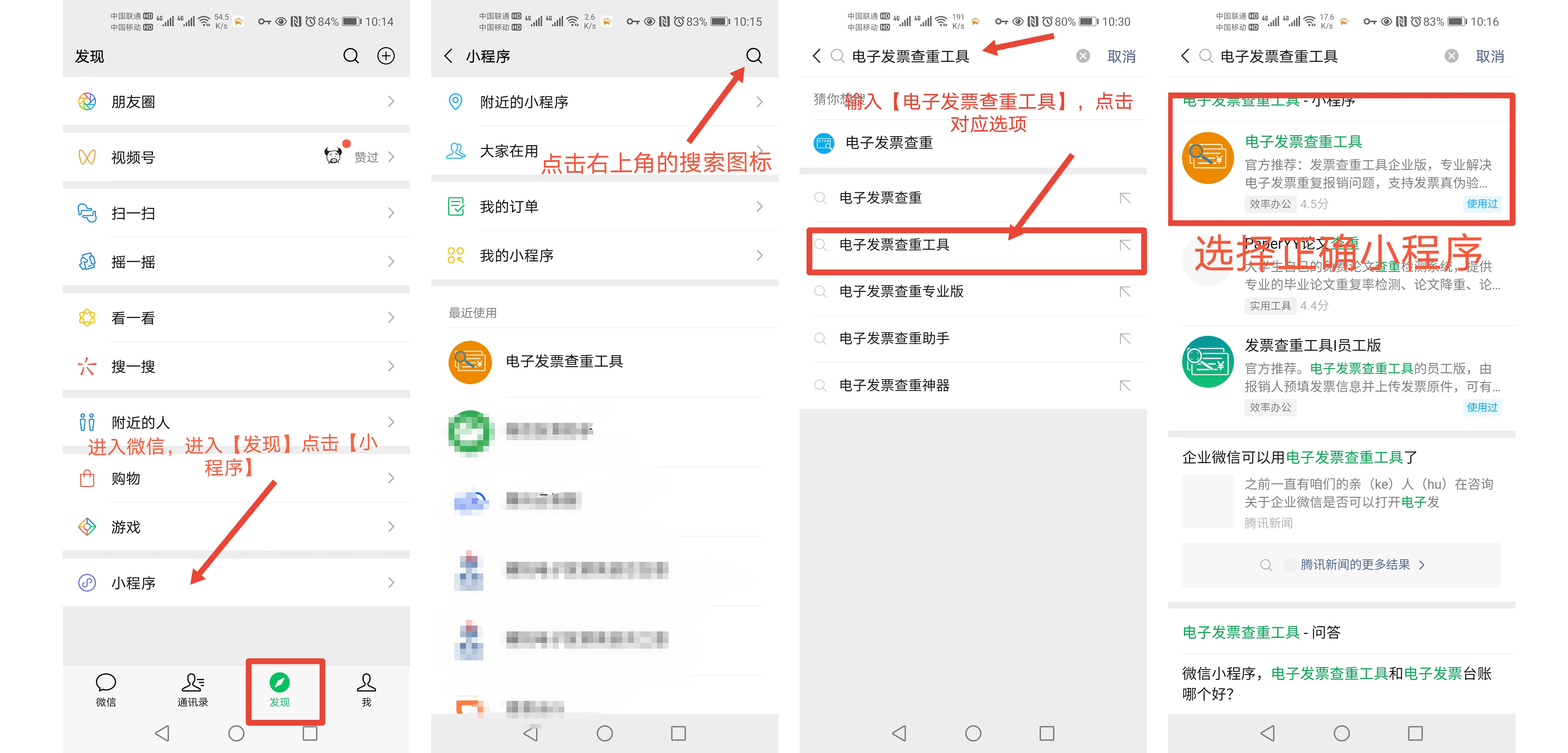The width and height of the screenshot is (1568, 753).
Task: Expand the 游戏 row chevron
Action: coord(391,526)
